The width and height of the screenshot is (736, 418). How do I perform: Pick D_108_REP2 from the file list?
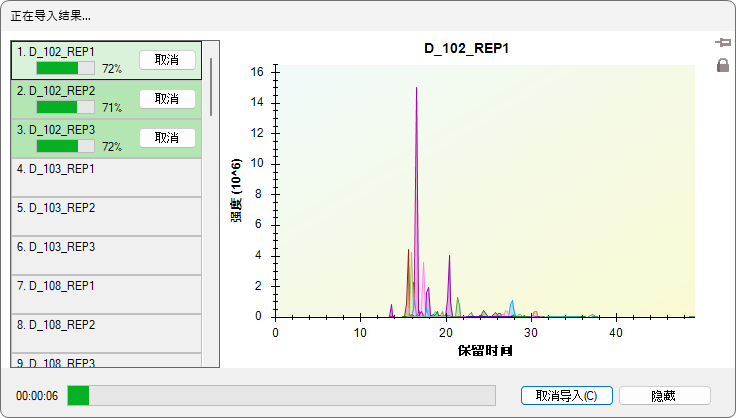pyautogui.click(x=105, y=333)
